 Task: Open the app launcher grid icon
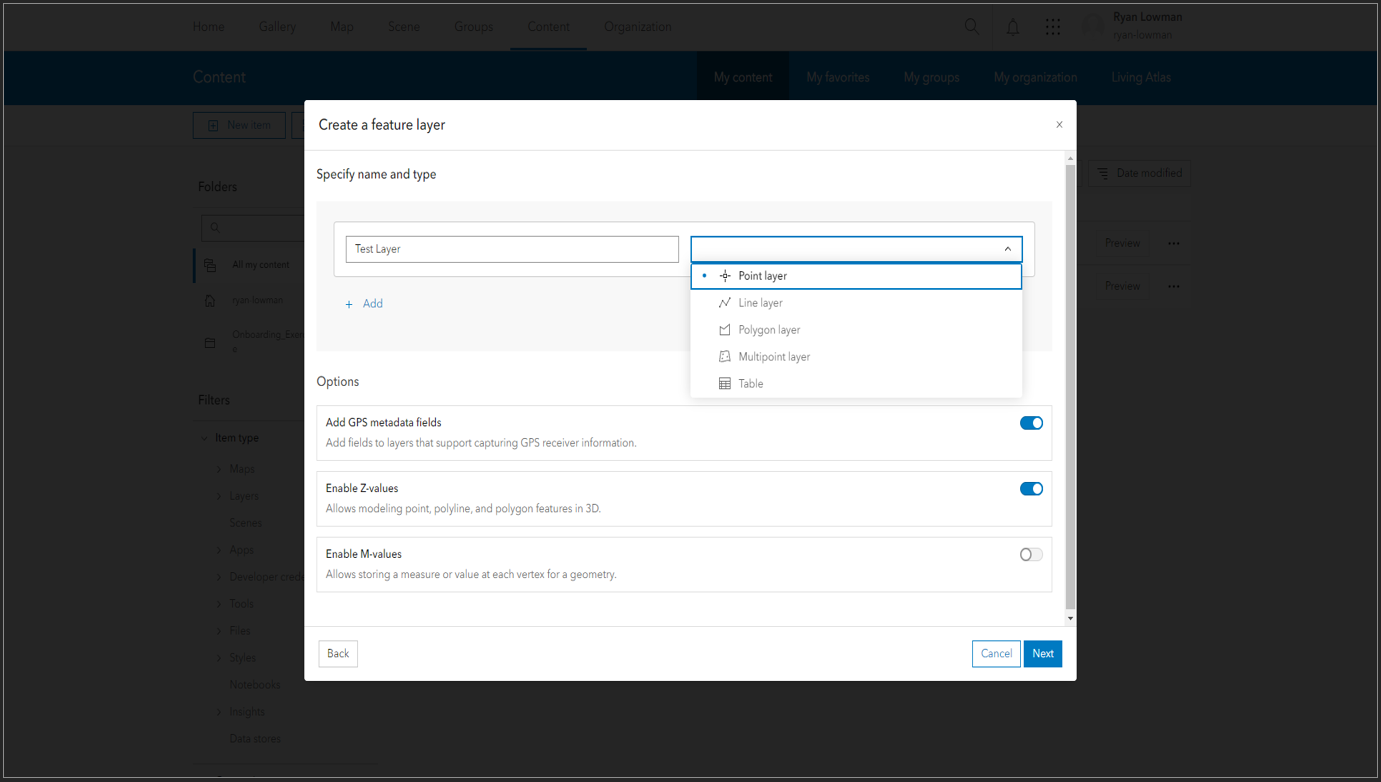(1052, 27)
